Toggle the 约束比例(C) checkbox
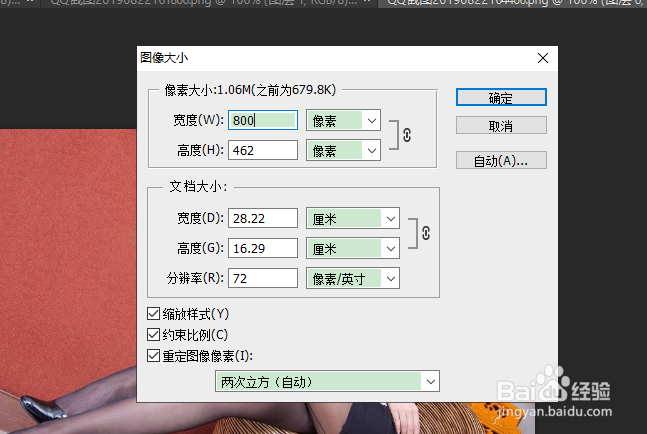 point(153,335)
